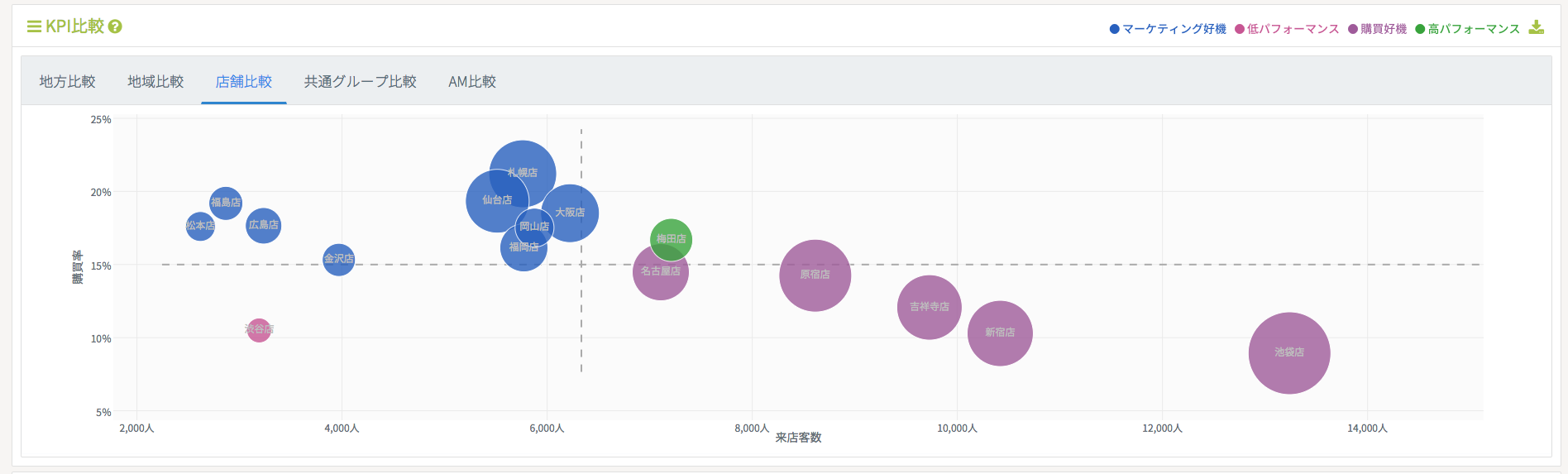Click the 15% y-axis label
Screen dimensions: 1568x474
tap(101, 266)
